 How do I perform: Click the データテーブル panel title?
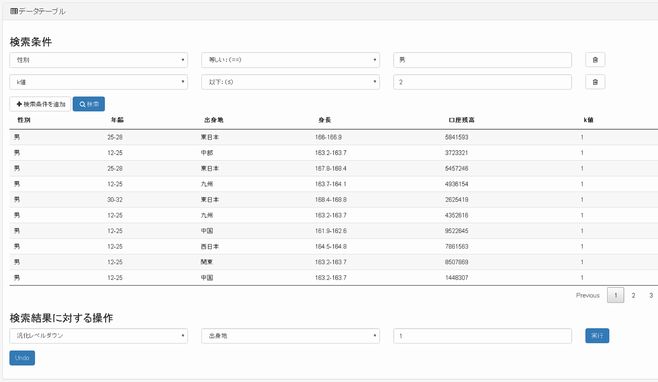[x=42, y=11]
